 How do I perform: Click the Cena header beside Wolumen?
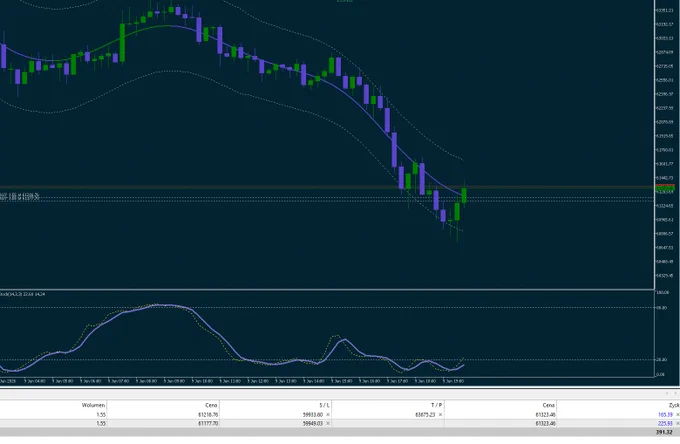[x=211, y=405]
